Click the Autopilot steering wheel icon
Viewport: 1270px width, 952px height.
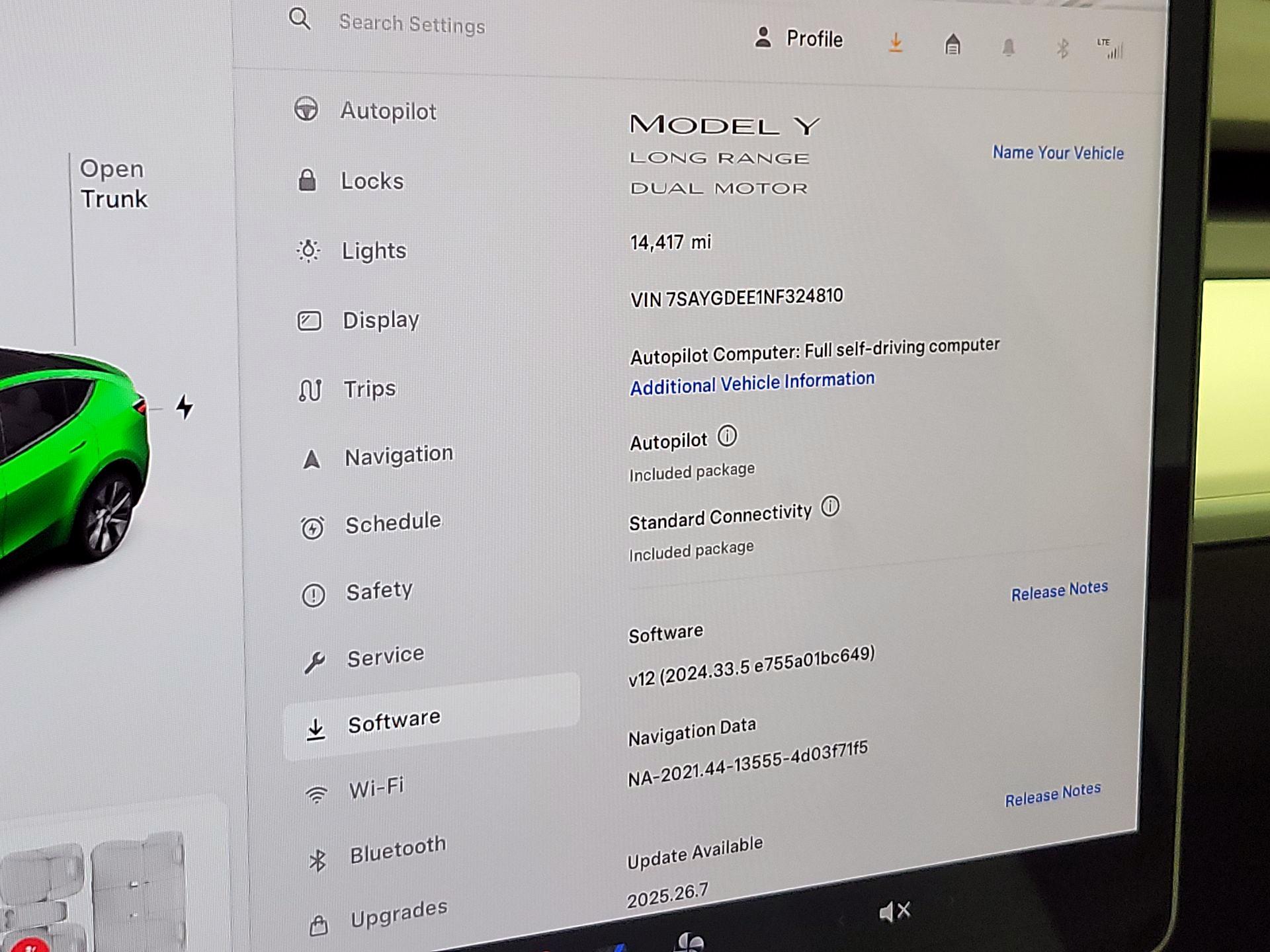[306, 109]
